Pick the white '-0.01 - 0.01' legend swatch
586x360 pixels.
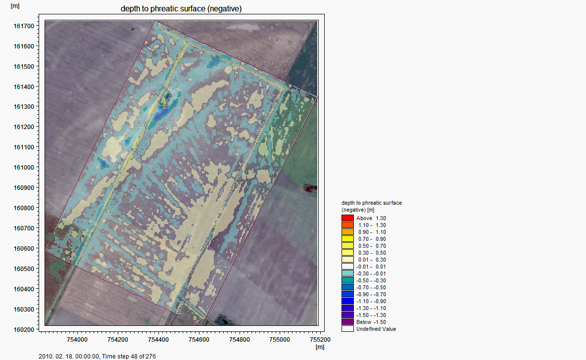(x=347, y=267)
